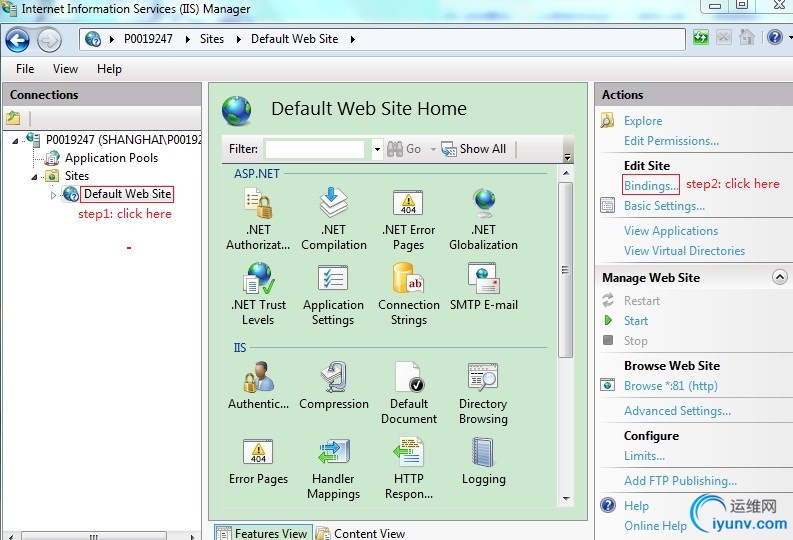Viewport: 793px width, 540px height.
Task: Open Directory Browsing feature
Action: tap(483, 393)
